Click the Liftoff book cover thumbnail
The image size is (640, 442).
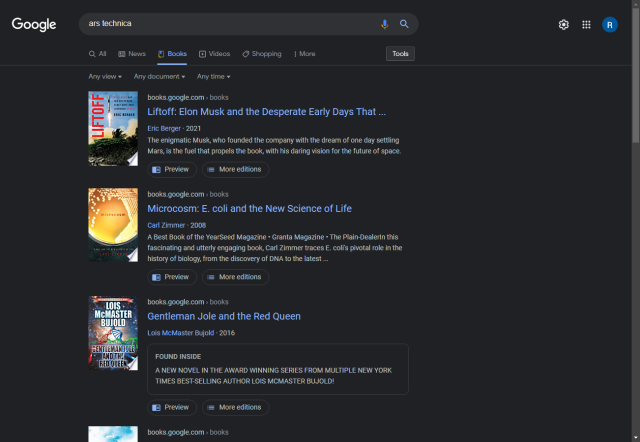click(x=113, y=129)
